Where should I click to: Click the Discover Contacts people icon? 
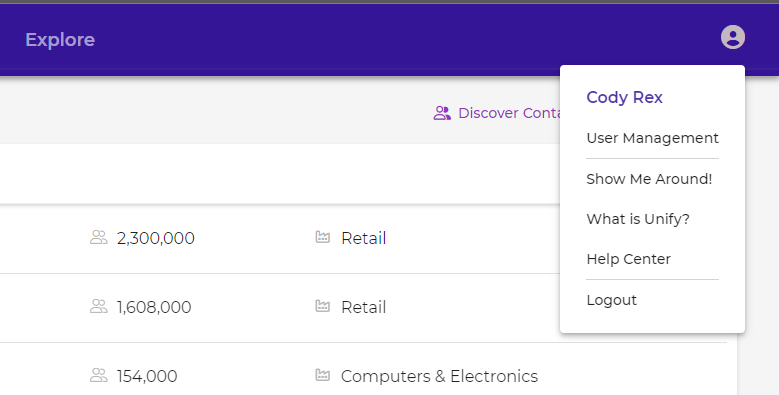442,113
